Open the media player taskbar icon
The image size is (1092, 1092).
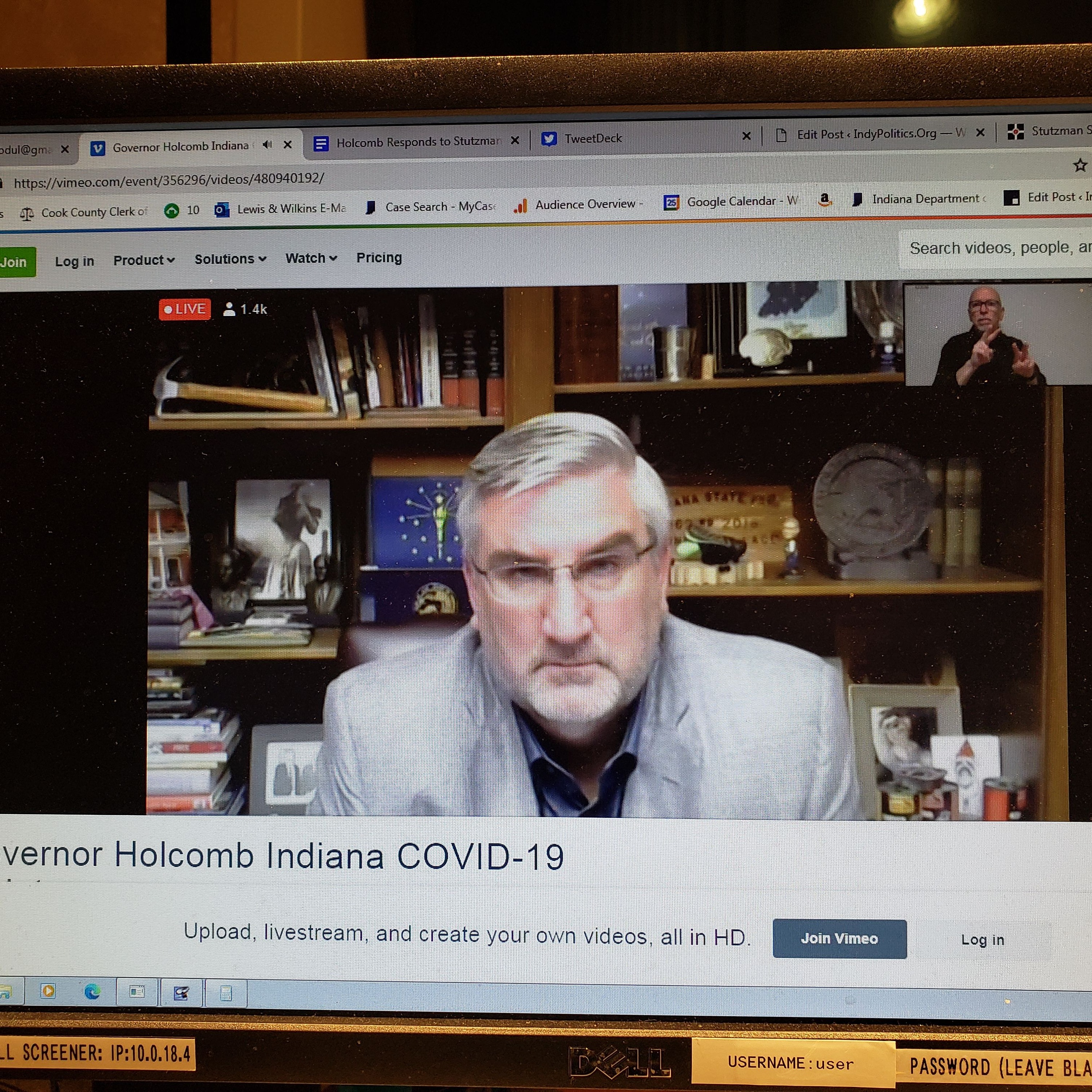point(48,990)
